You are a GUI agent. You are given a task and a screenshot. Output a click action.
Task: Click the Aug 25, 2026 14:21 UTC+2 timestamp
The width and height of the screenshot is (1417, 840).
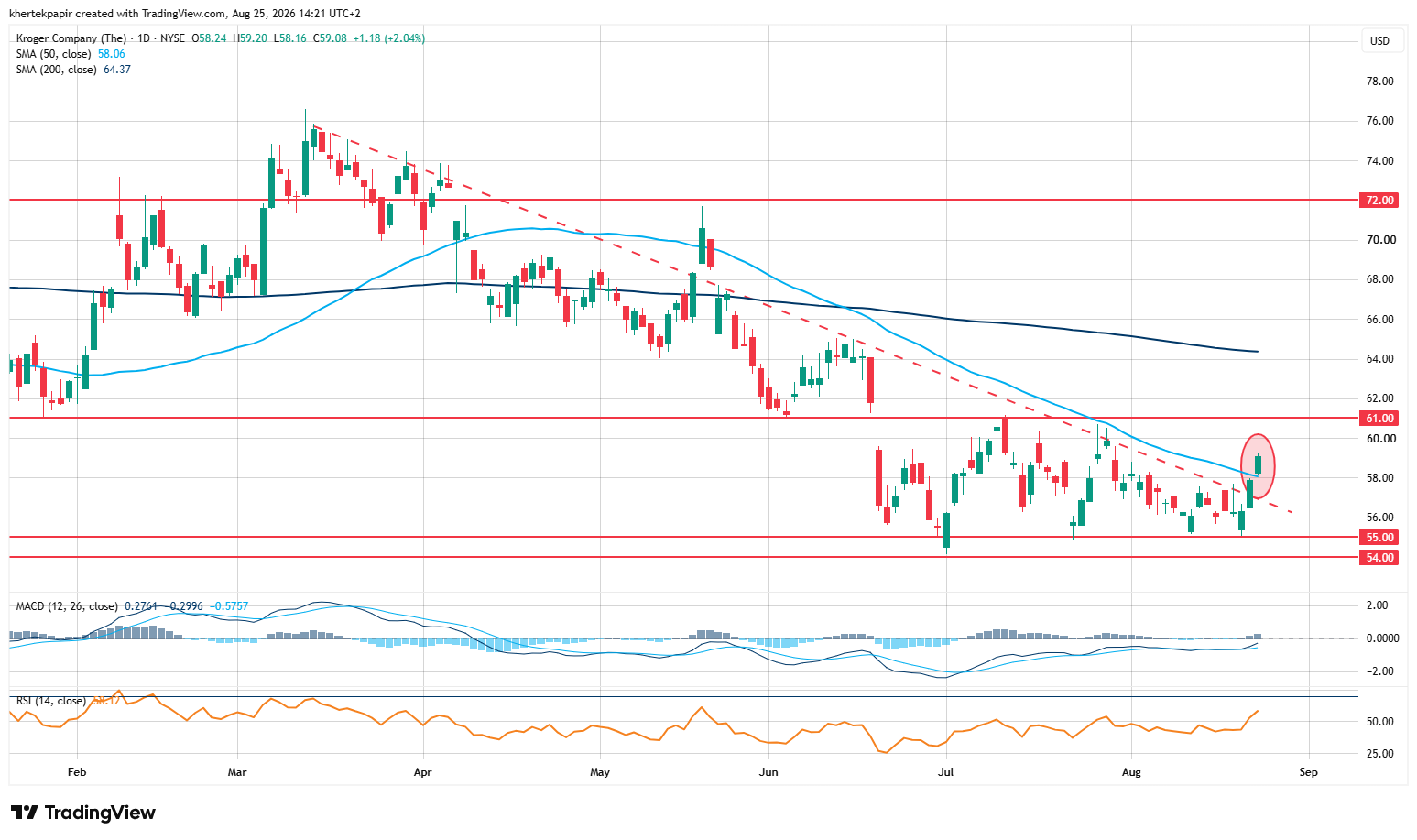pyautogui.click(x=297, y=14)
